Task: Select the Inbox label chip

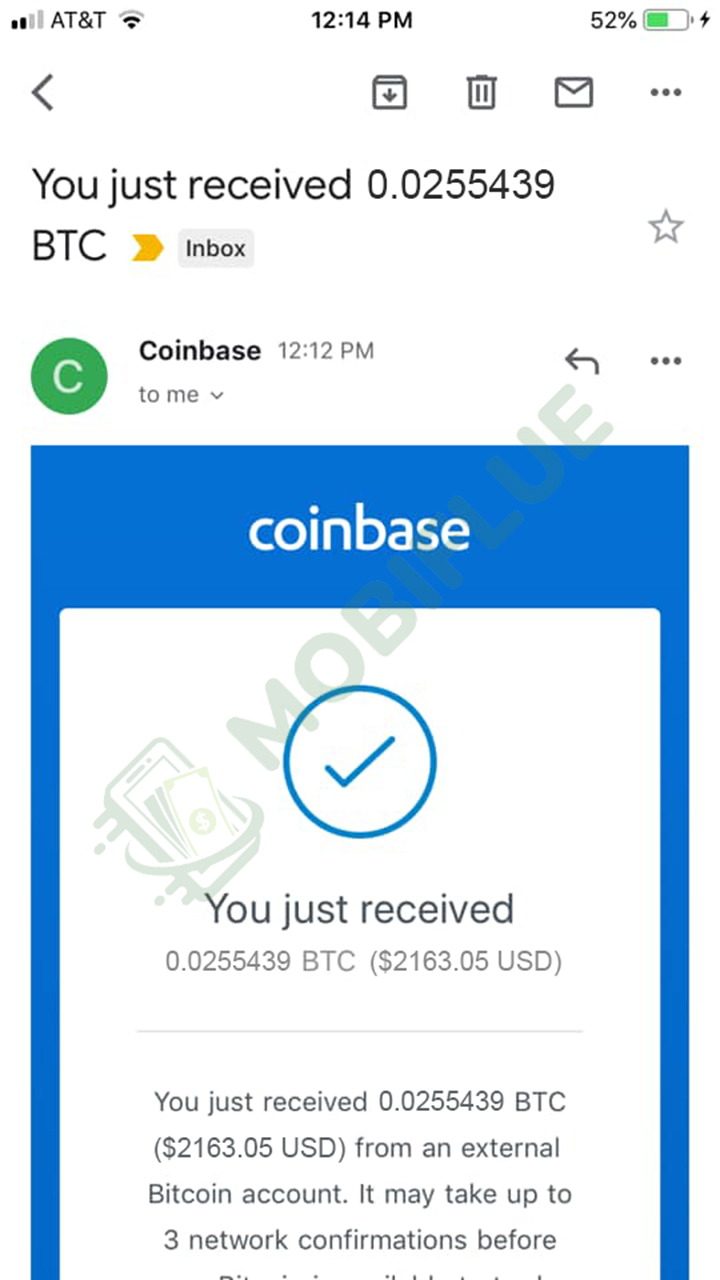Action: point(216,248)
